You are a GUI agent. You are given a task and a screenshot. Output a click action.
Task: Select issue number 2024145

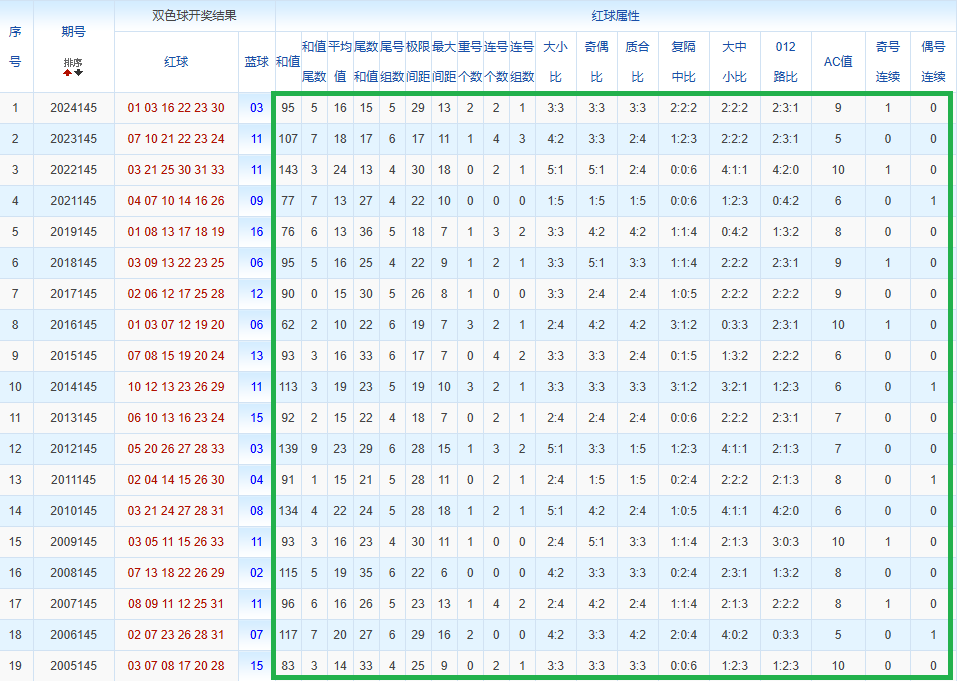73,108
